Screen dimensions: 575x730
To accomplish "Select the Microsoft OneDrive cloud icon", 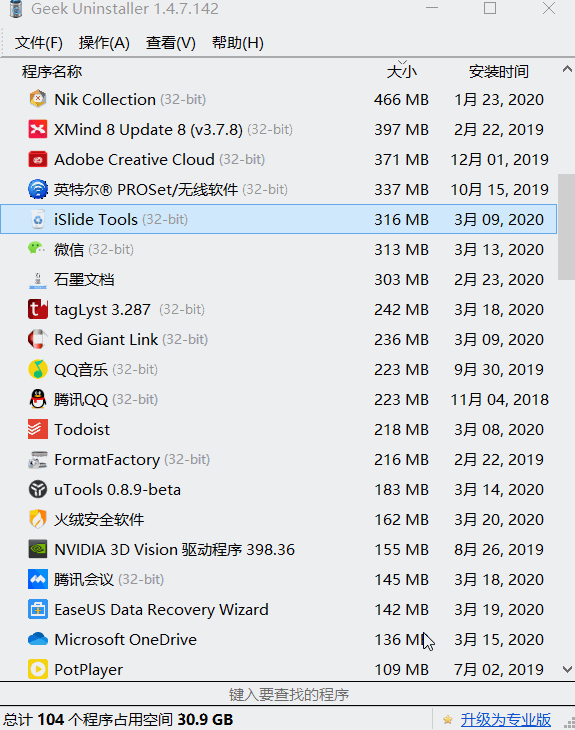I will (38, 639).
